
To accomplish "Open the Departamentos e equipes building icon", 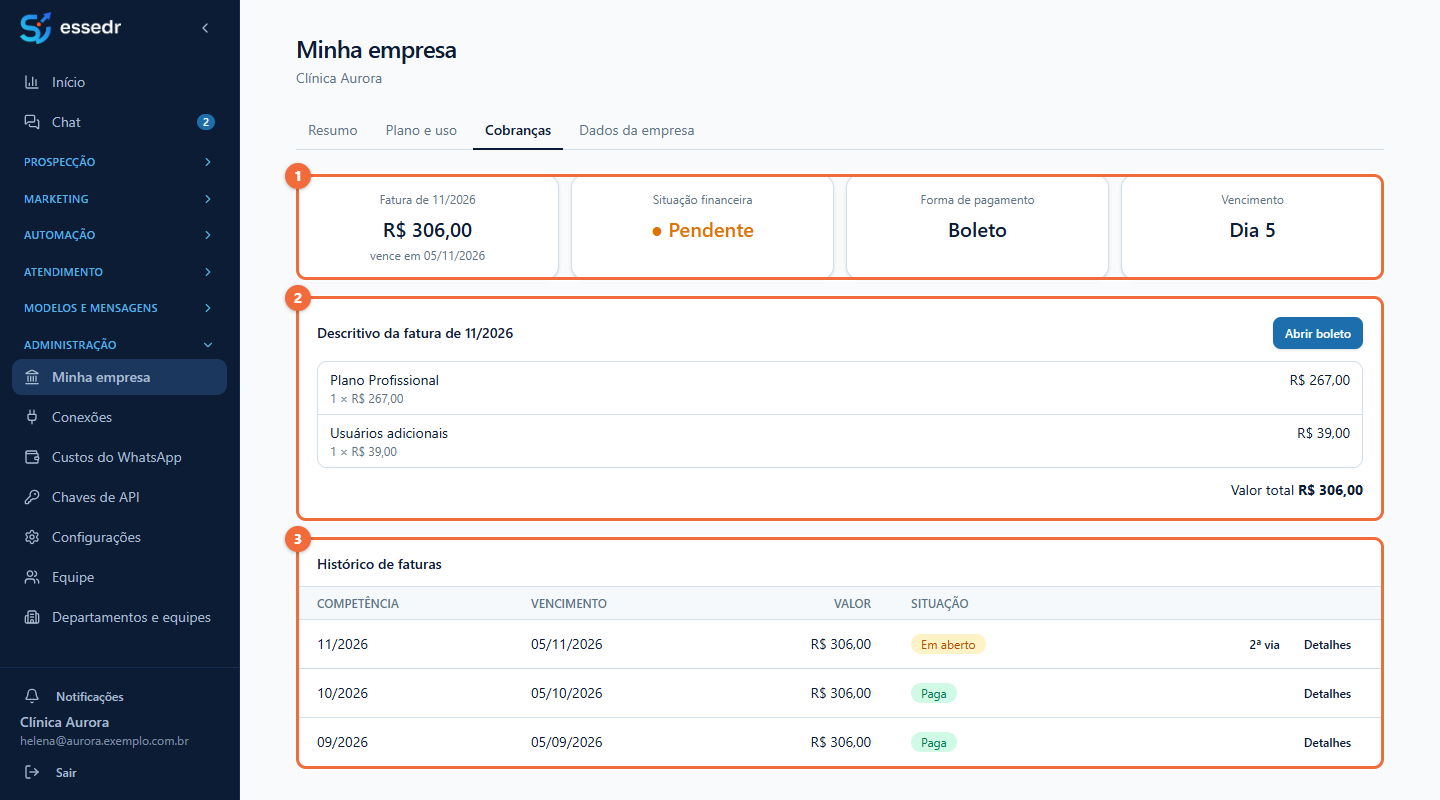I will pos(32,617).
